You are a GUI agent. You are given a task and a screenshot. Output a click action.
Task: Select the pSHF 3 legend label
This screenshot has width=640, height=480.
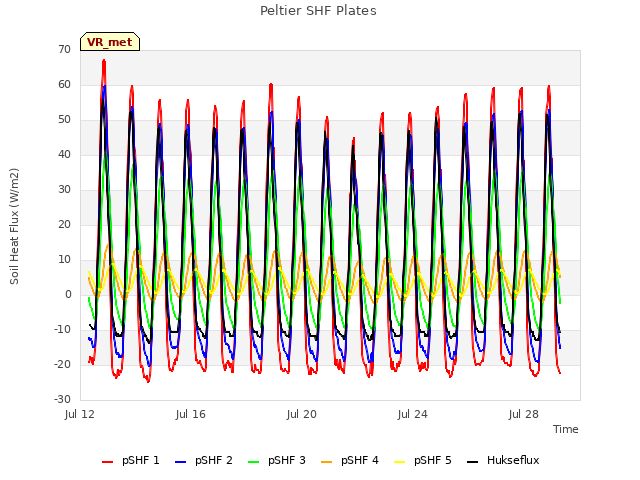pyautogui.click(x=287, y=460)
